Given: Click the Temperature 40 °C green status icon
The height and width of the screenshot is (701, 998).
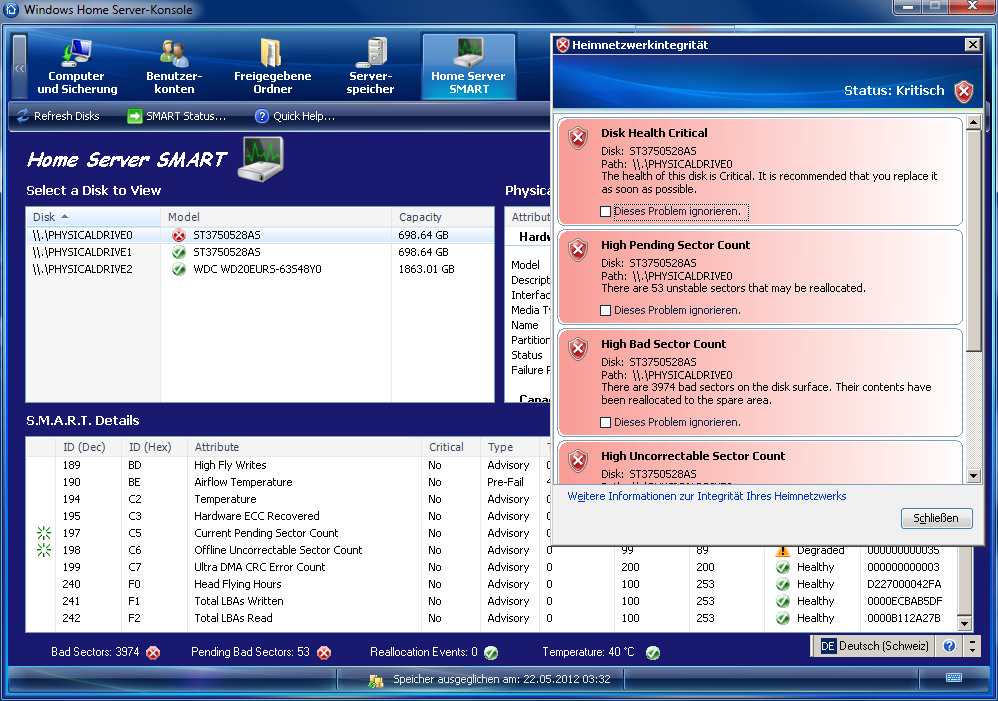Looking at the screenshot, I should (x=653, y=653).
